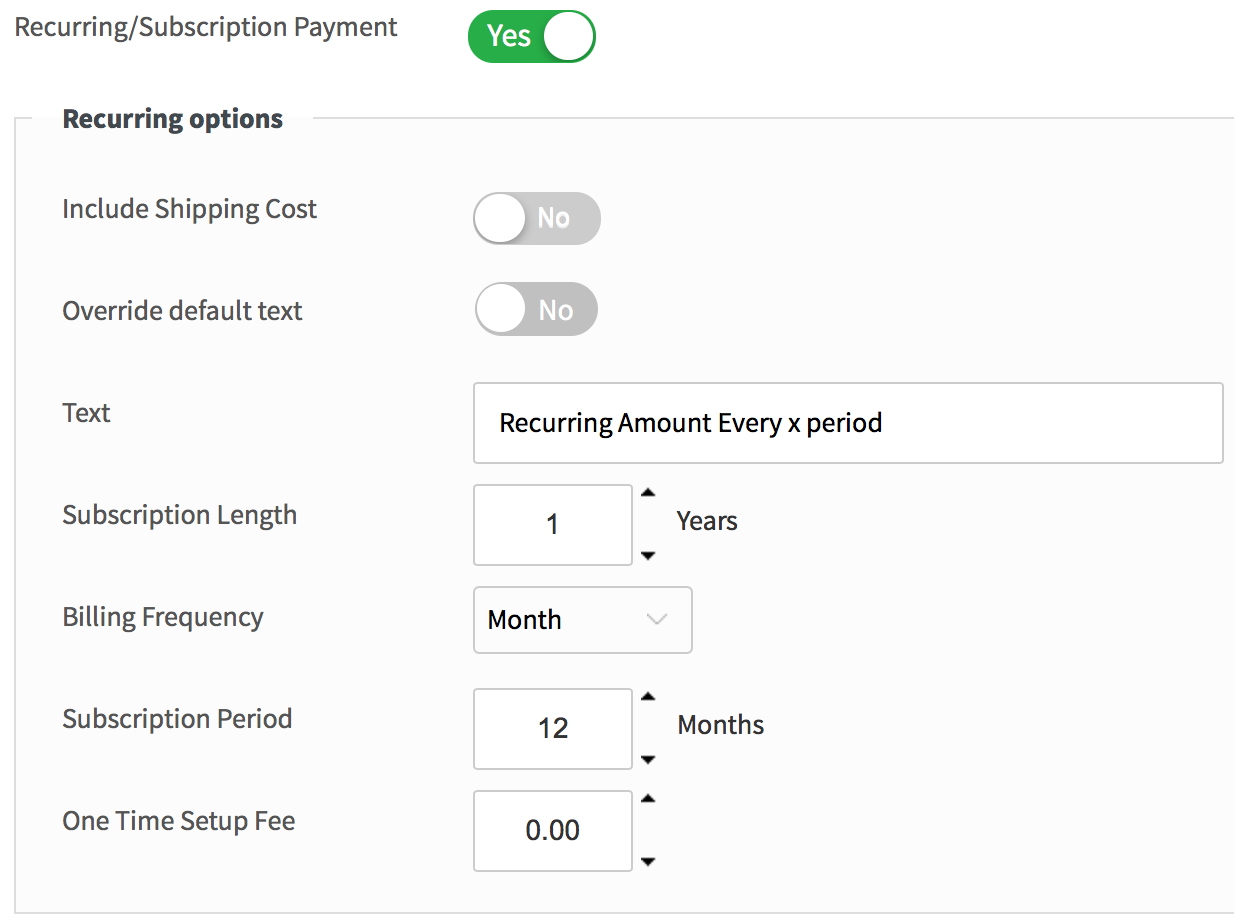Image resolution: width=1234 pixels, height=924 pixels.
Task: Click into the One Time Setup Fee field
Action: [552, 831]
